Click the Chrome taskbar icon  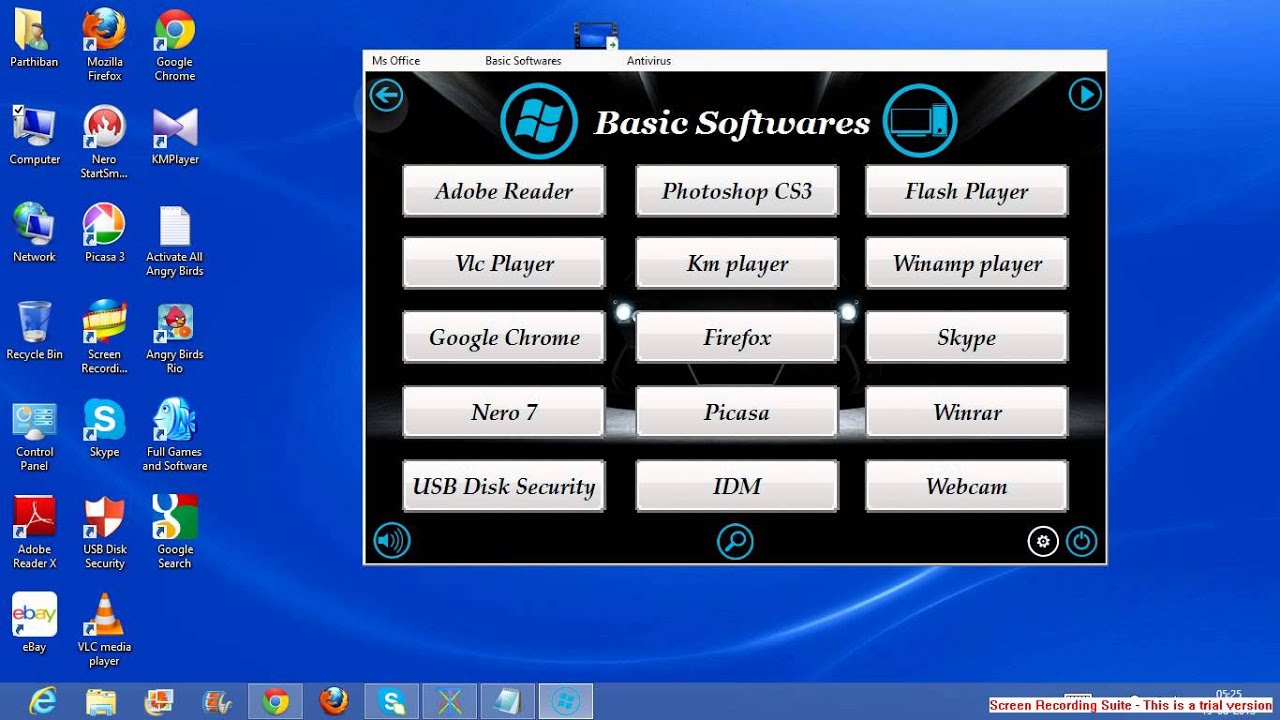click(x=276, y=702)
